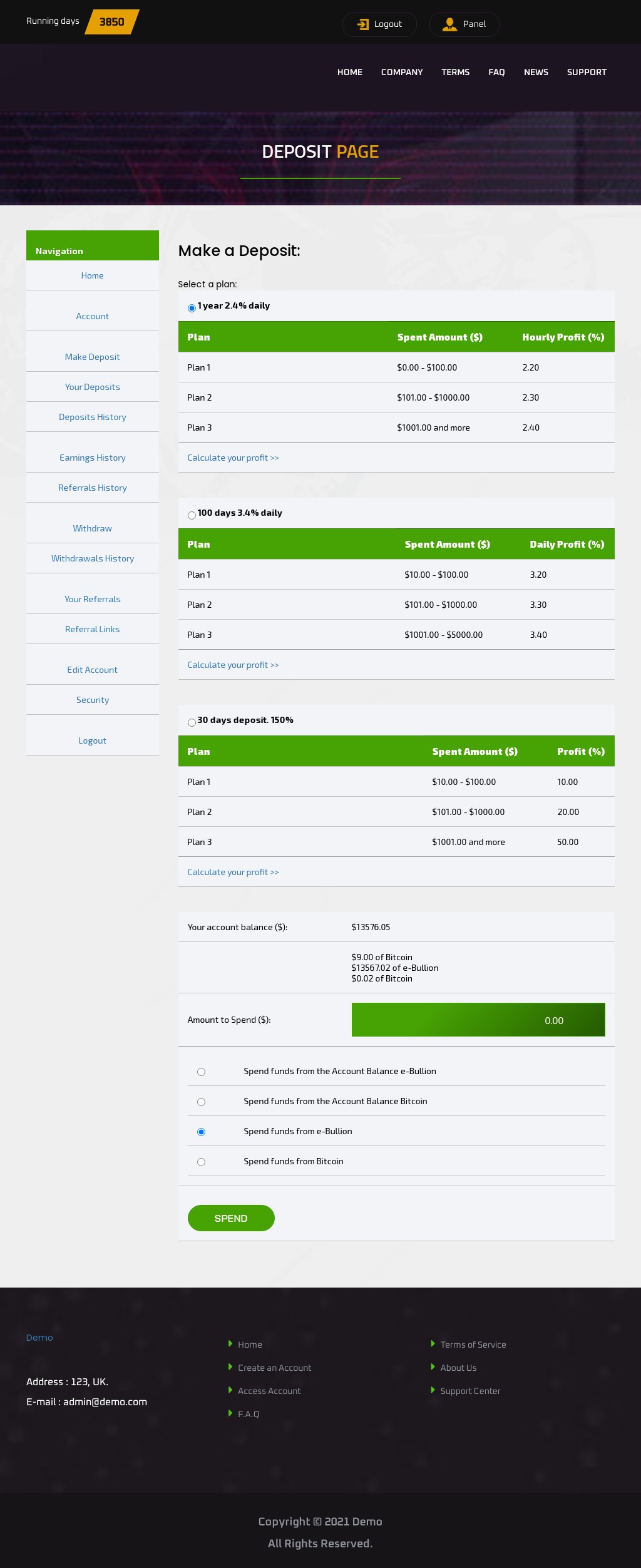This screenshot has height=1568, width=641.
Task: Click the arrow bullet beside Create an Account
Action: [x=230, y=1366]
